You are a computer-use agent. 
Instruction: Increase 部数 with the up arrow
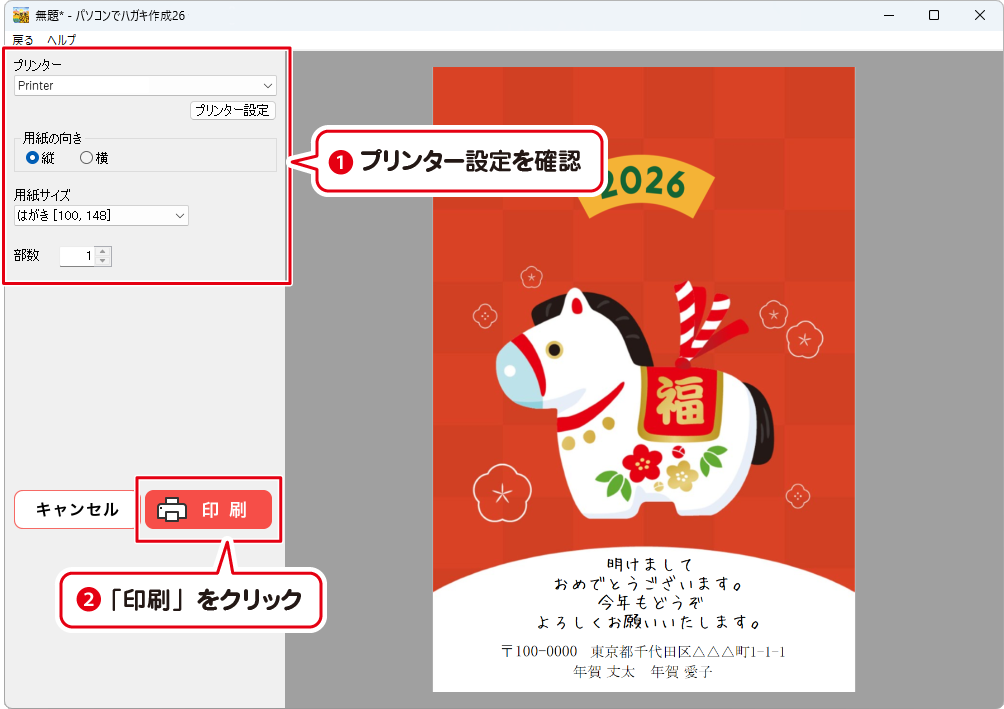point(102,251)
